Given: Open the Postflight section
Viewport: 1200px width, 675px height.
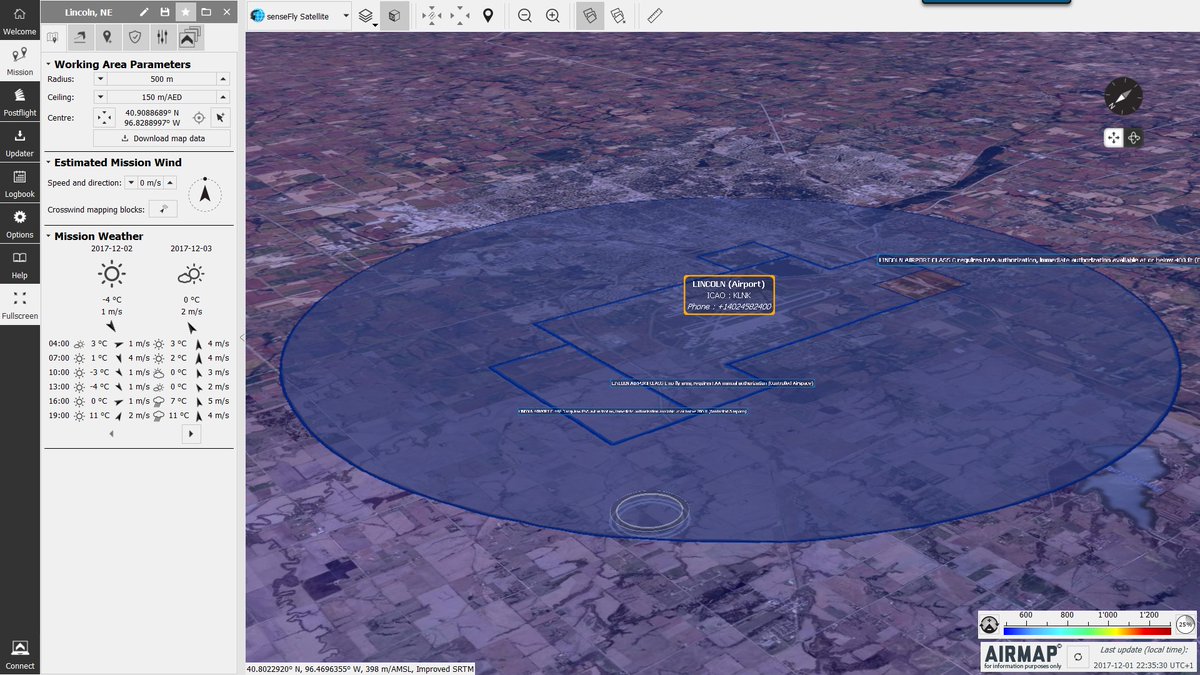Looking at the screenshot, I should [x=20, y=102].
